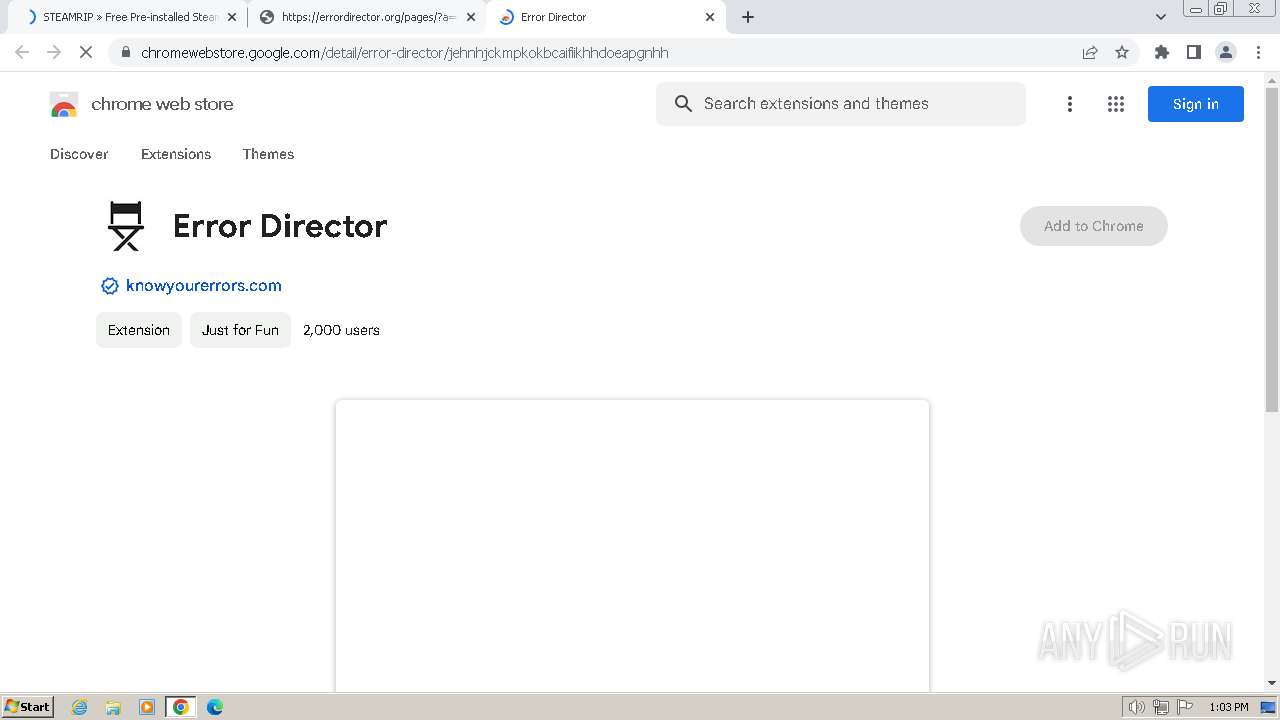Click the extension screenshot preview area
This screenshot has height=720, width=1280.
[632, 546]
